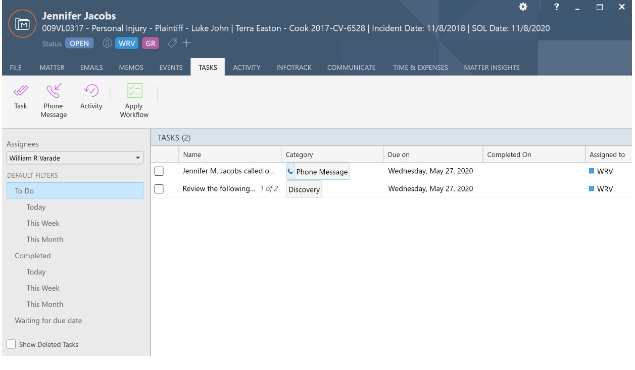
Task: Sort by Assigned to column header
Action: click(x=609, y=154)
